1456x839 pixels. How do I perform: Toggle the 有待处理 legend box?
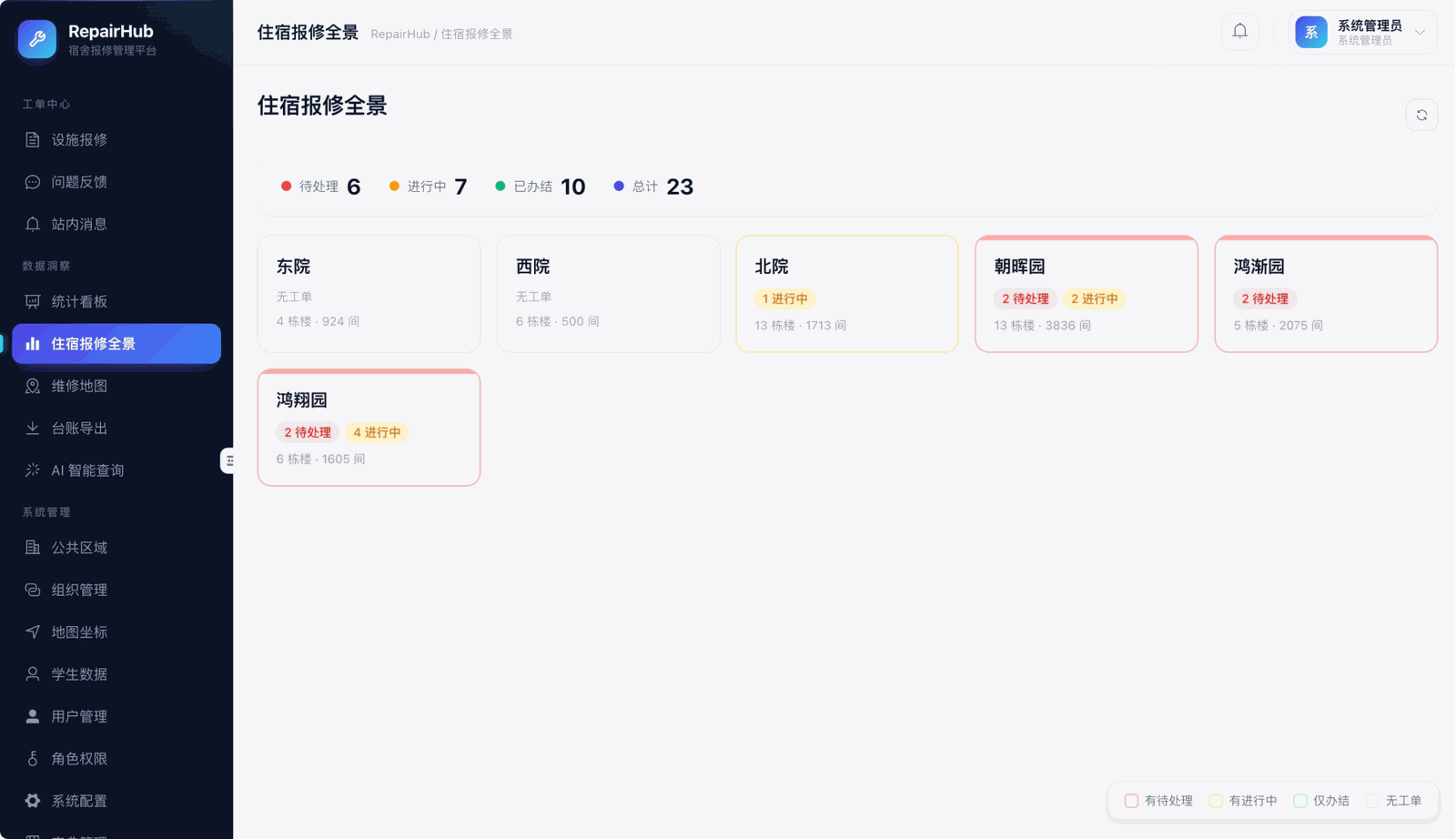click(1131, 801)
